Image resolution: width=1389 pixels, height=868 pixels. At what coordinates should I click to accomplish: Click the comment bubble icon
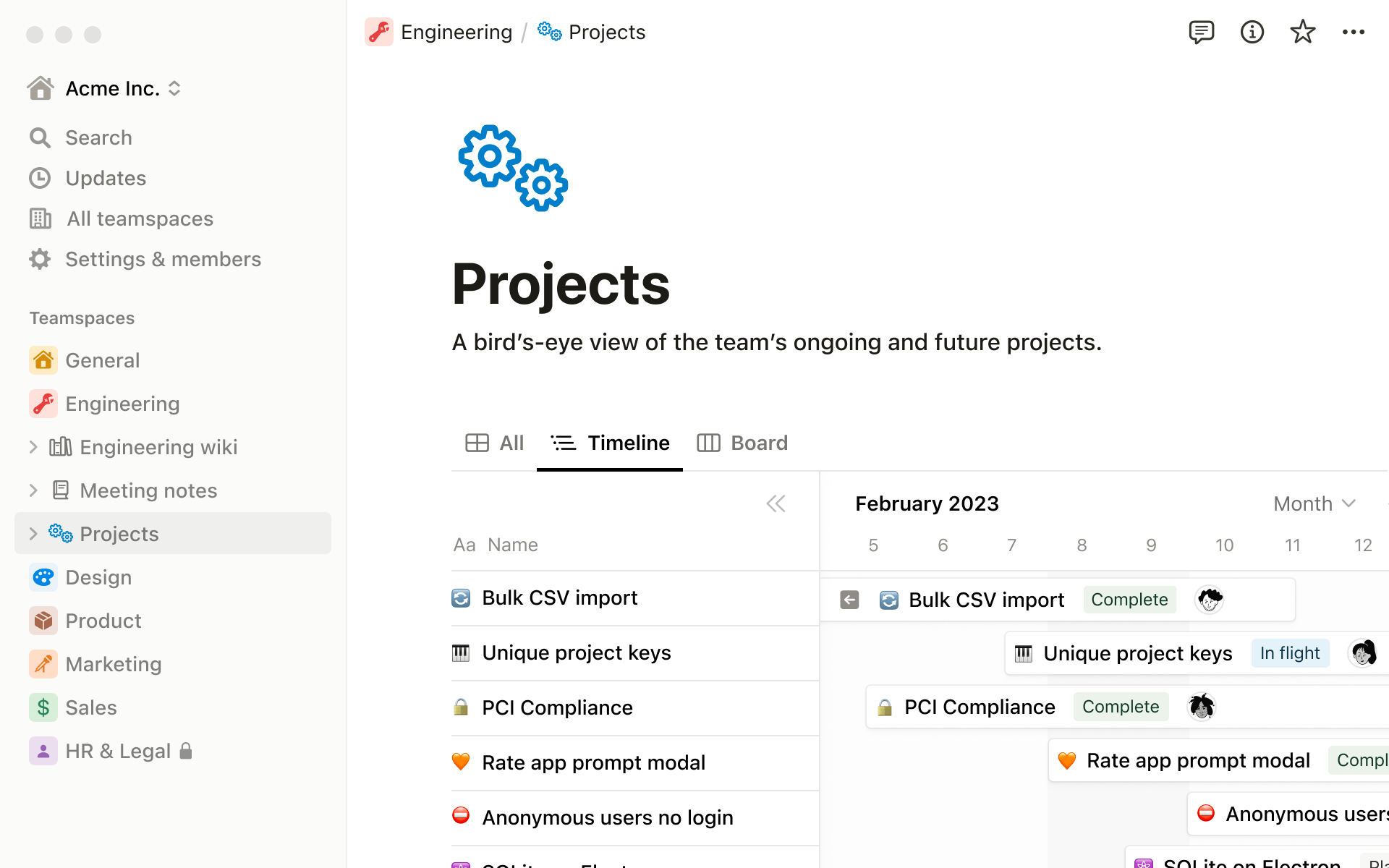point(1200,32)
